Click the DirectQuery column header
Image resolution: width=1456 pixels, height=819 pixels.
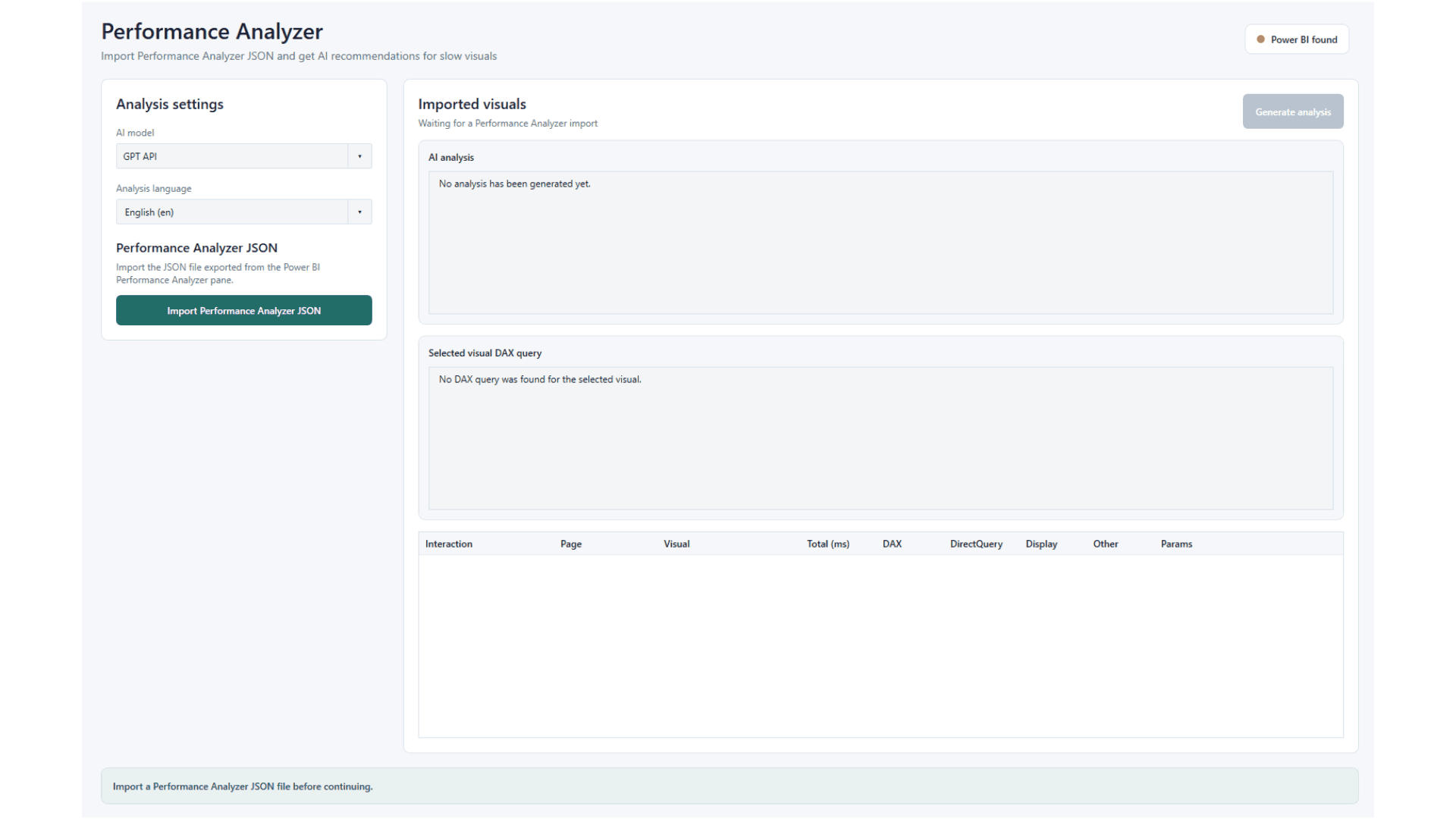[x=976, y=544]
